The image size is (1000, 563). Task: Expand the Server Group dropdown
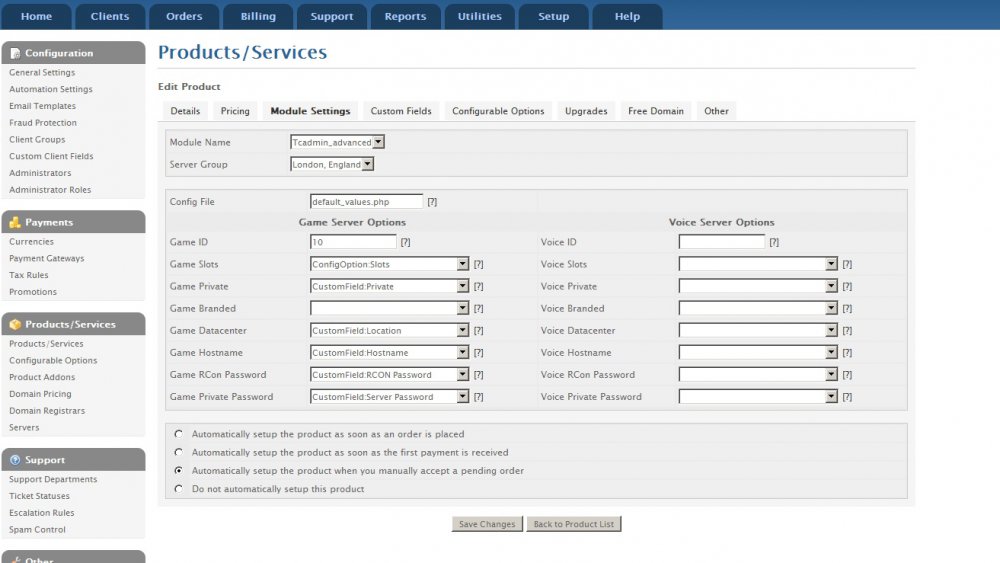click(x=332, y=164)
